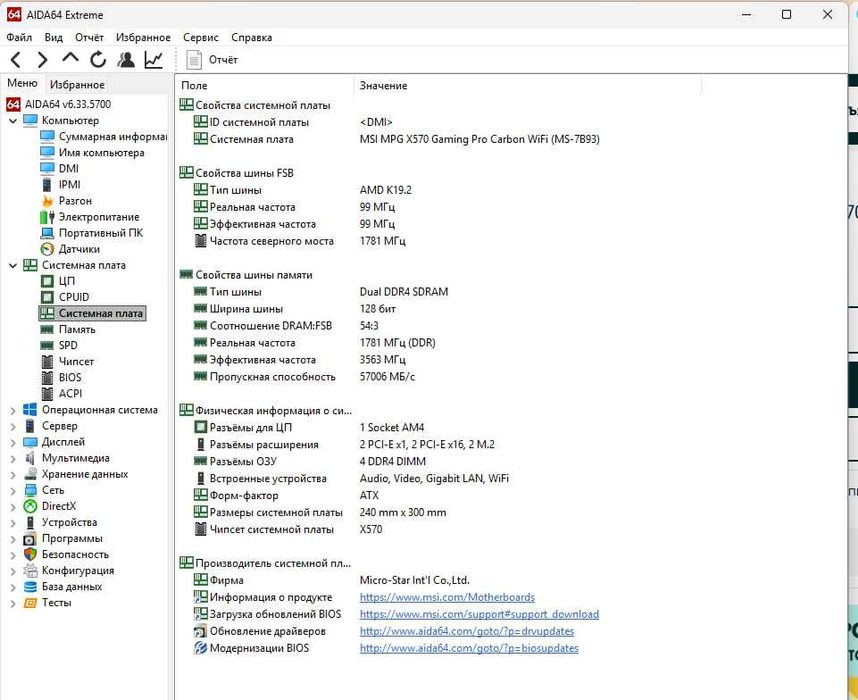Open the msi.com/Motherboards link

(447, 597)
